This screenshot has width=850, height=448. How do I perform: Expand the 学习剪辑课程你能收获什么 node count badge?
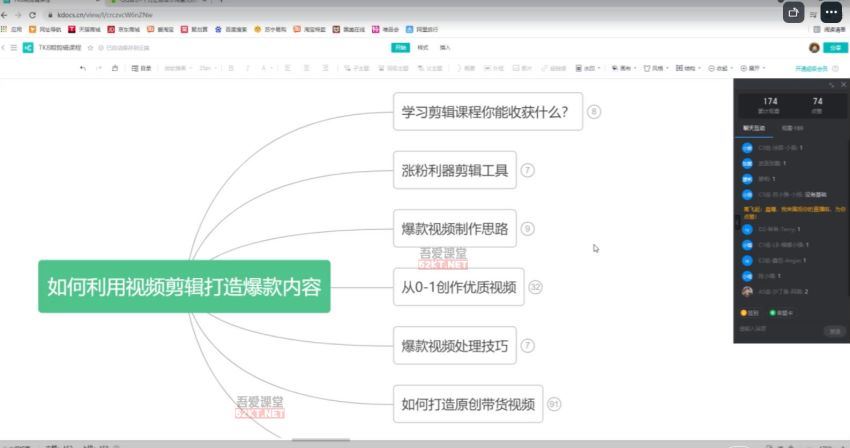[594, 112]
